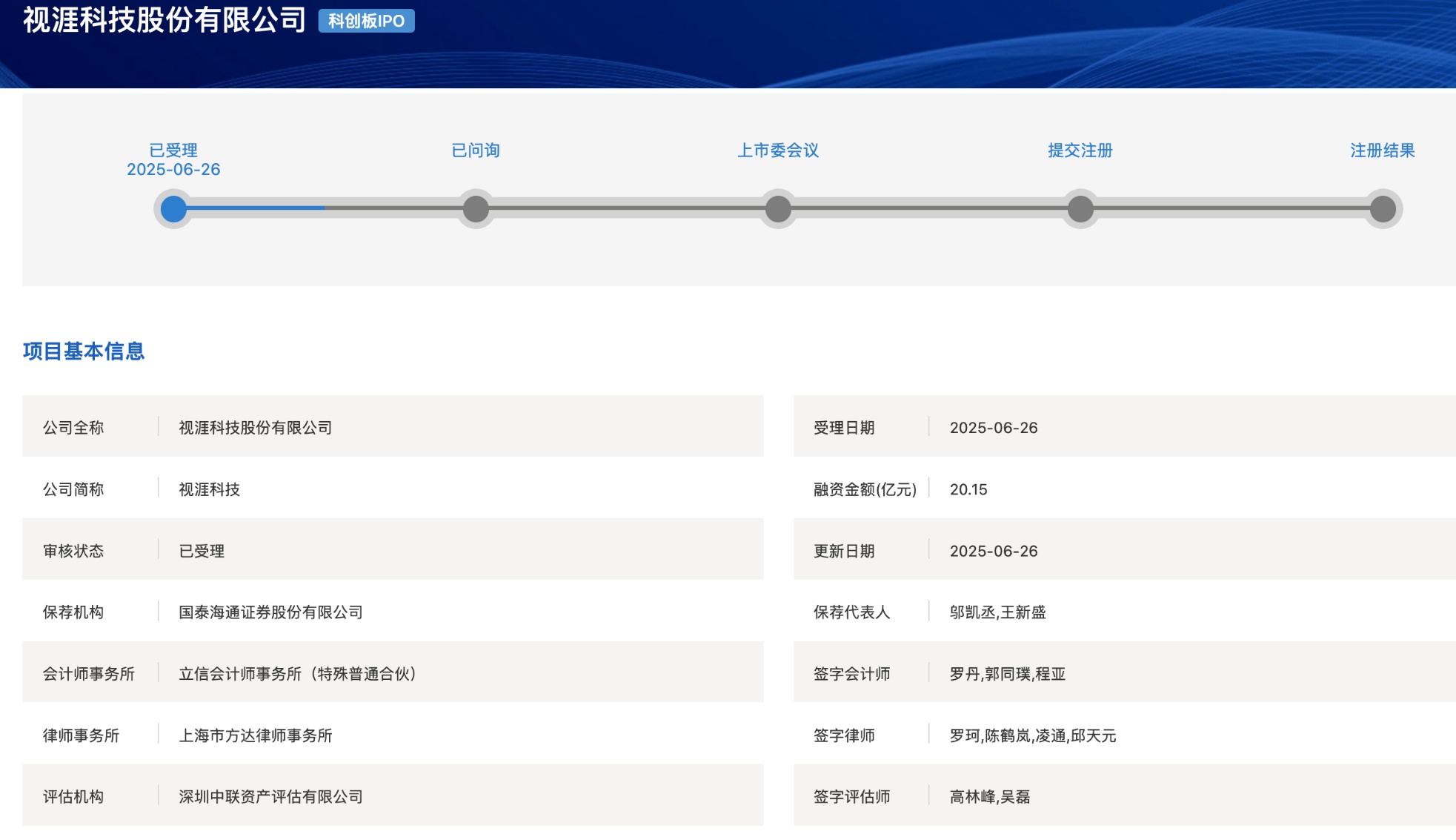Click the 签字律师 field label

(x=844, y=735)
